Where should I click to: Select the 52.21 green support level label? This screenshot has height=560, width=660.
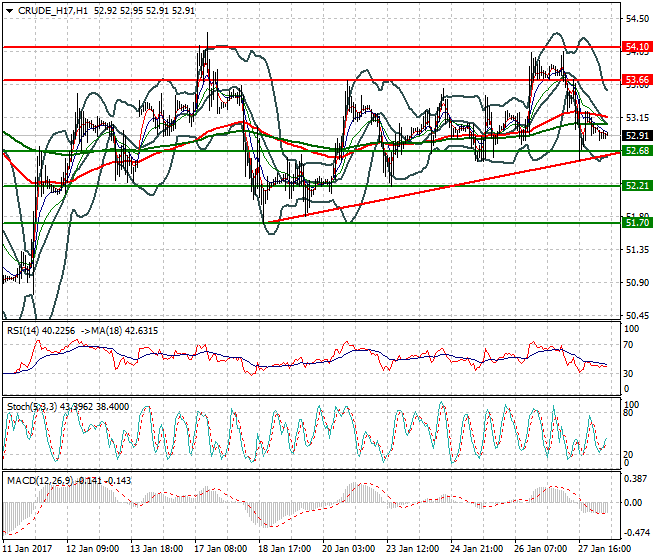[638, 186]
